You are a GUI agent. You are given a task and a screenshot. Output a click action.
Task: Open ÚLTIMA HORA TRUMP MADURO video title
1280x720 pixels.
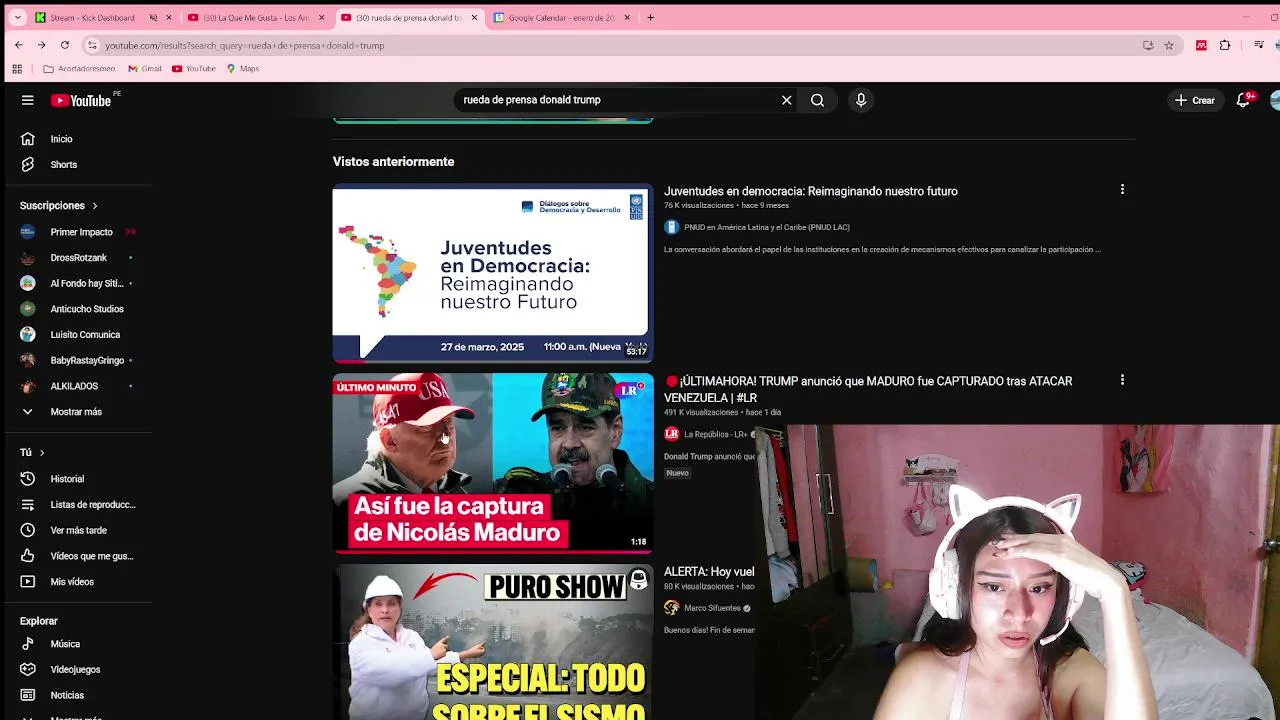(x=868, y=389)
